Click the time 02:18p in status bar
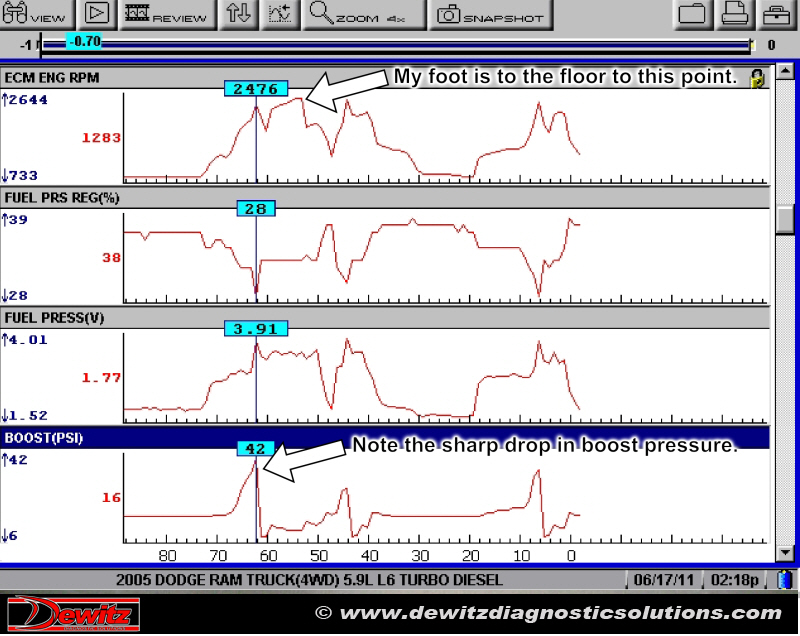Screen dimensions: 800x636 click(x=735, y=580)
